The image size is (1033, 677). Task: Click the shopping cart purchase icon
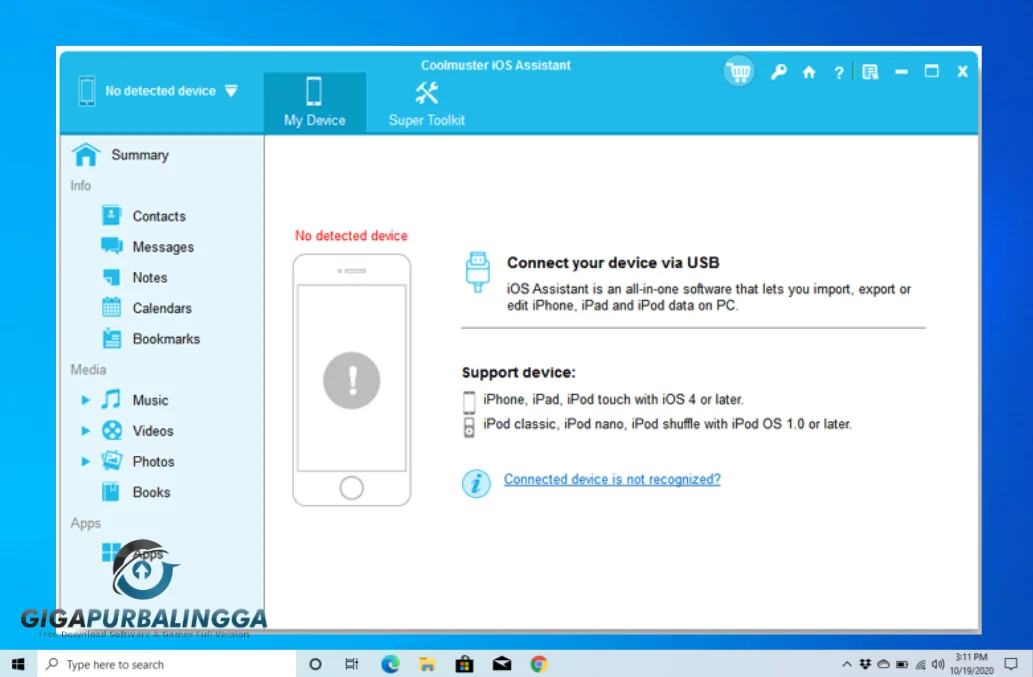pyautogui.click(x=739, y=72)
